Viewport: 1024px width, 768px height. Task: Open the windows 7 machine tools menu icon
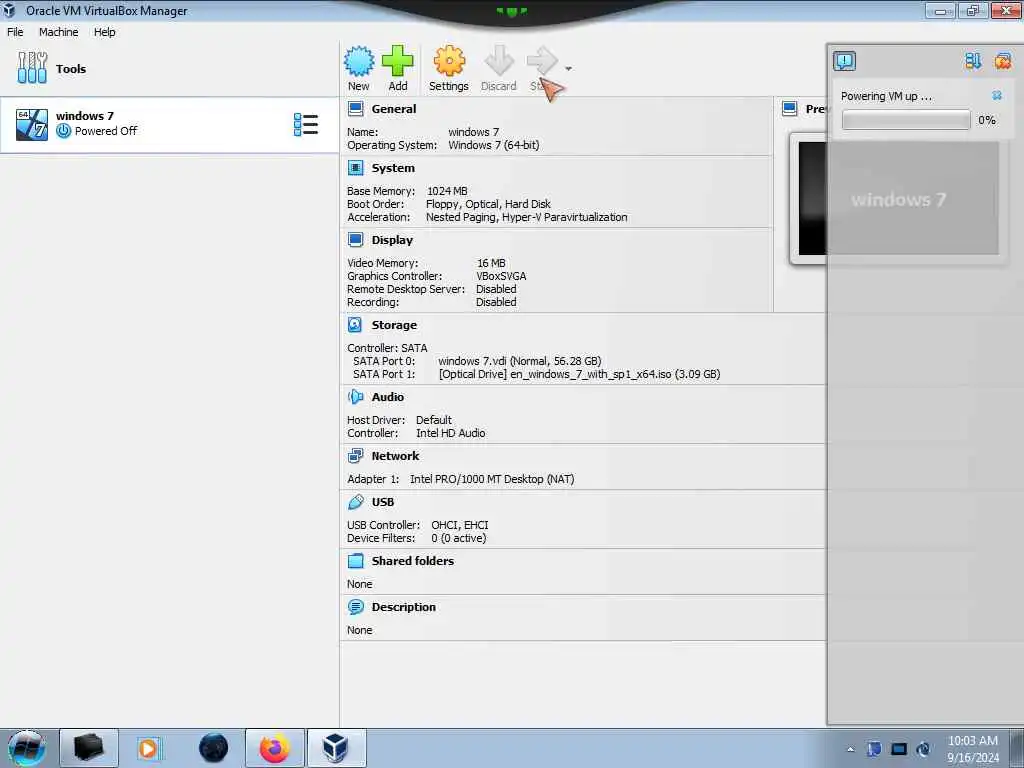306,124
